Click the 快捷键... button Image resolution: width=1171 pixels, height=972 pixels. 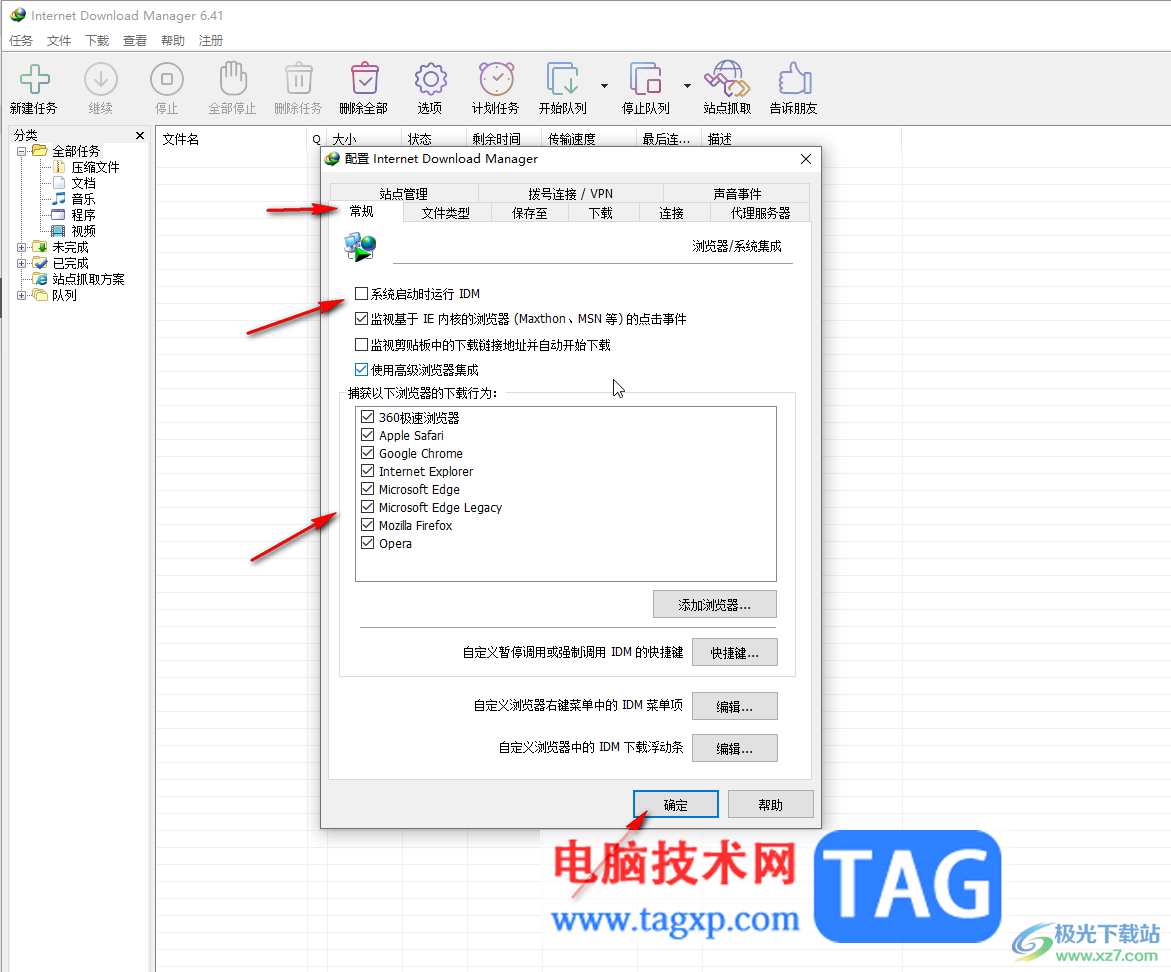[x=735, y=652]
